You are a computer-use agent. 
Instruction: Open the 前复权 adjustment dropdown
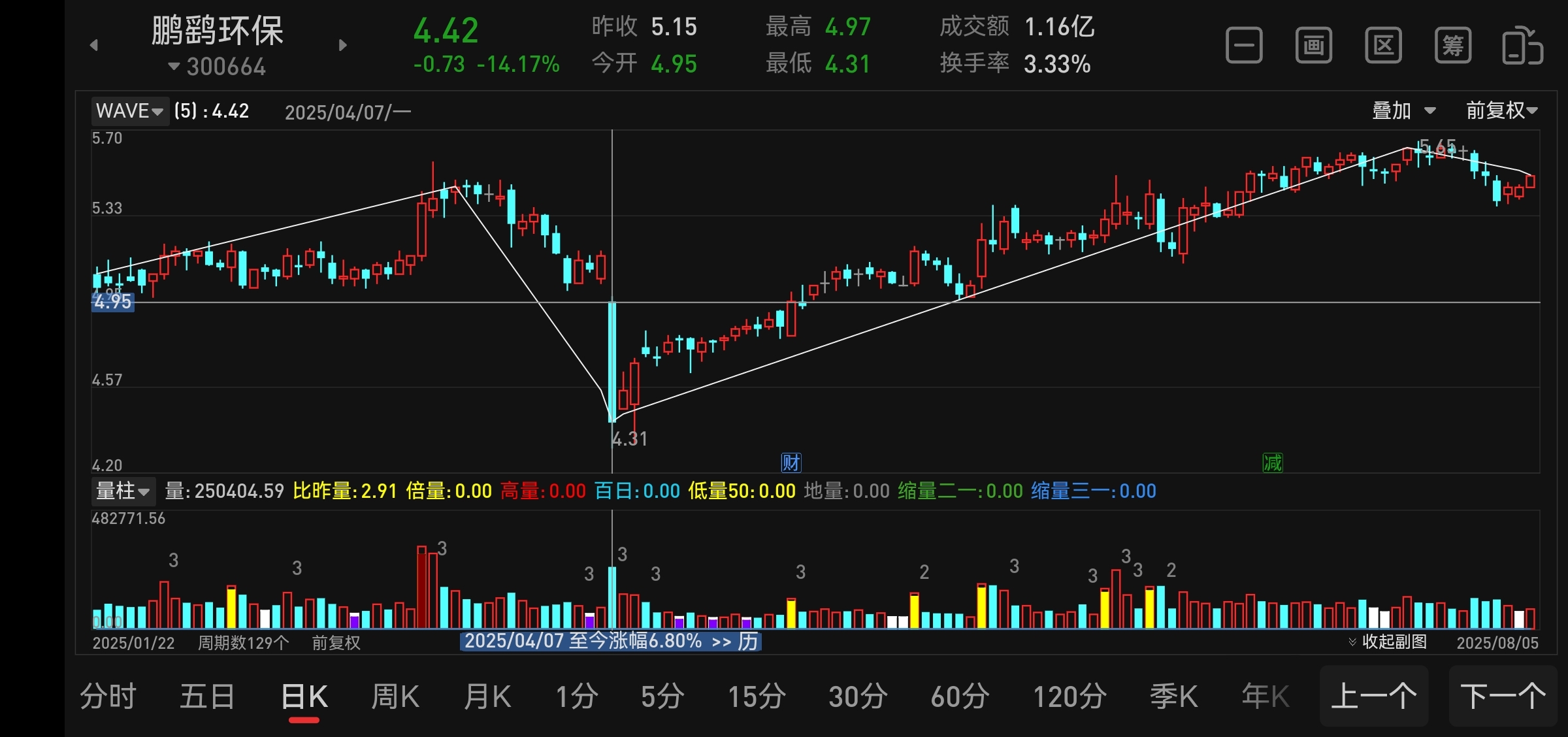pyautogui.click(x=1502, y=111)
